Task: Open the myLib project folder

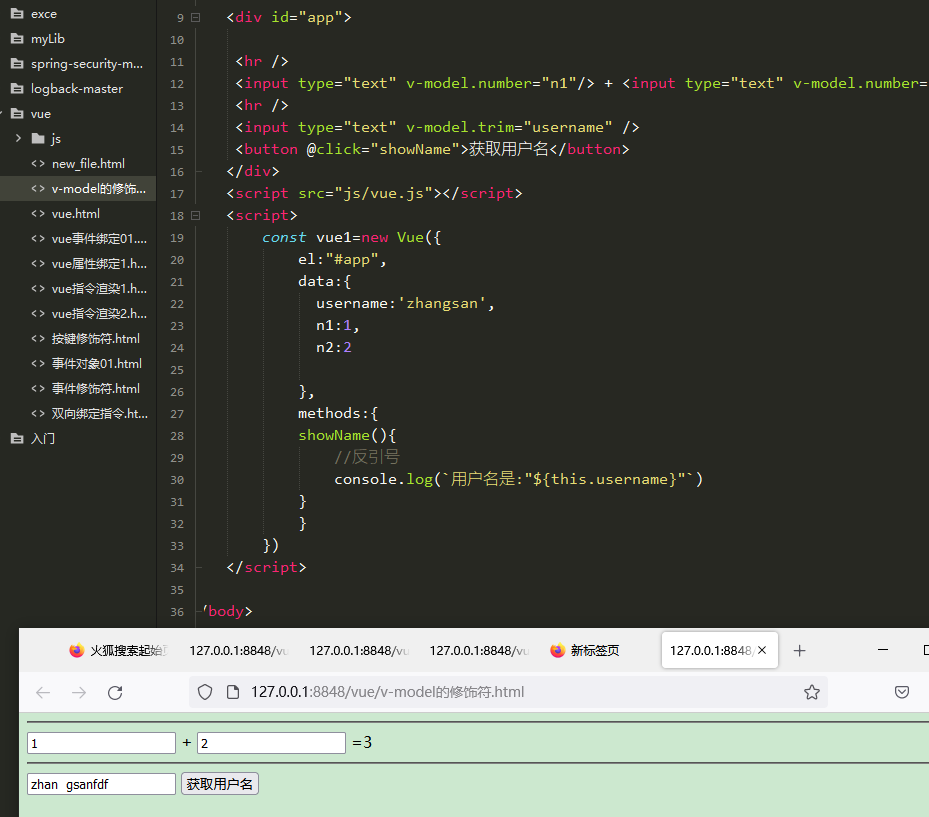Action: [x=47, y=39]
